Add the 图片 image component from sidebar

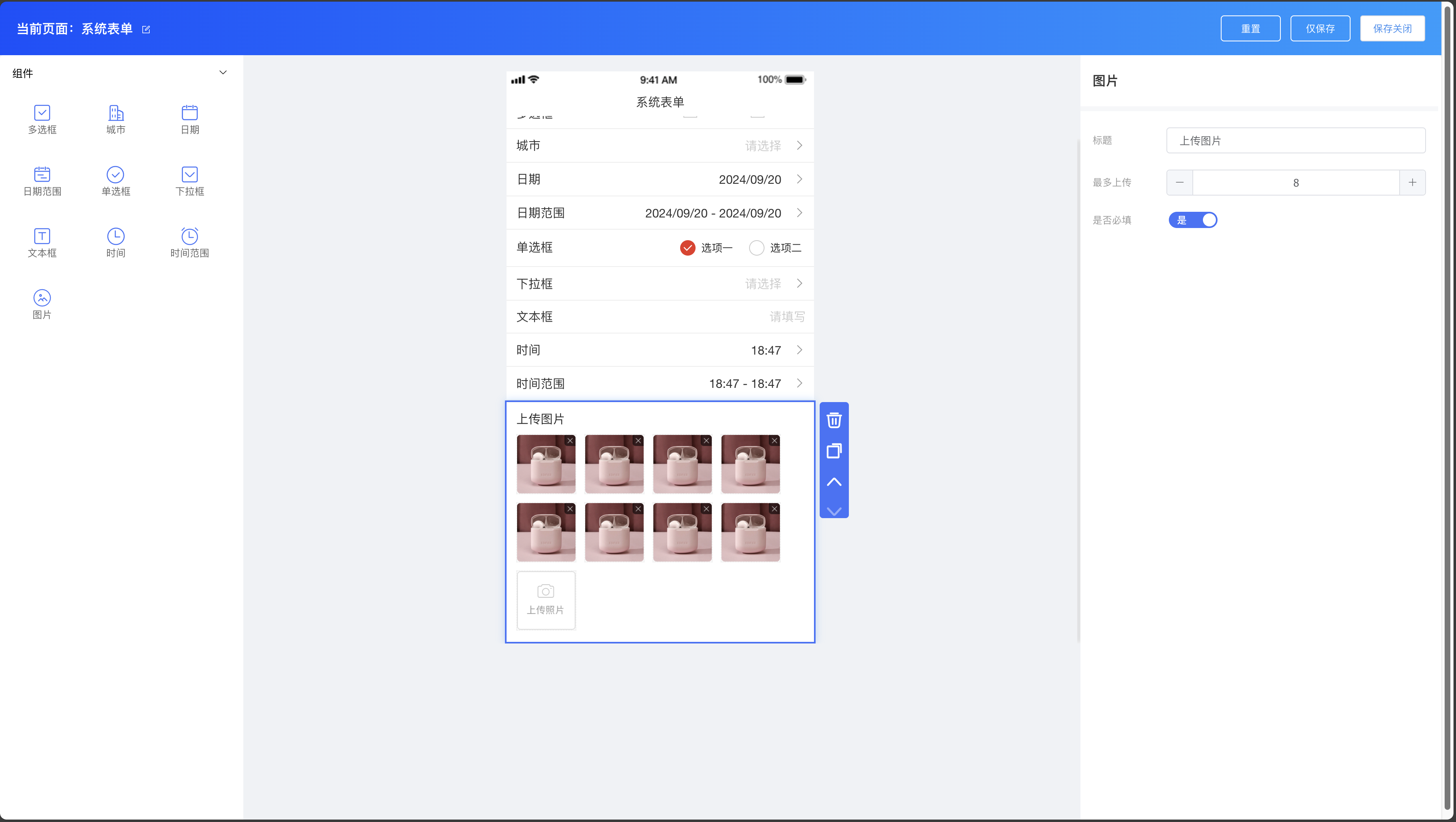coord(42,304)
